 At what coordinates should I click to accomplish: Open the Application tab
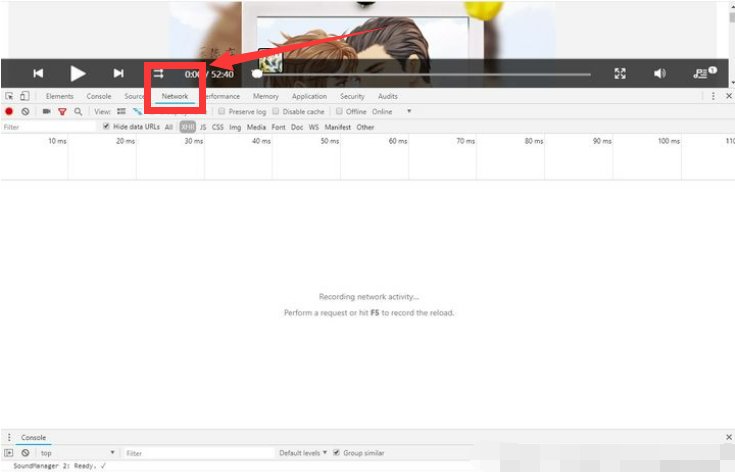point(309,96)
